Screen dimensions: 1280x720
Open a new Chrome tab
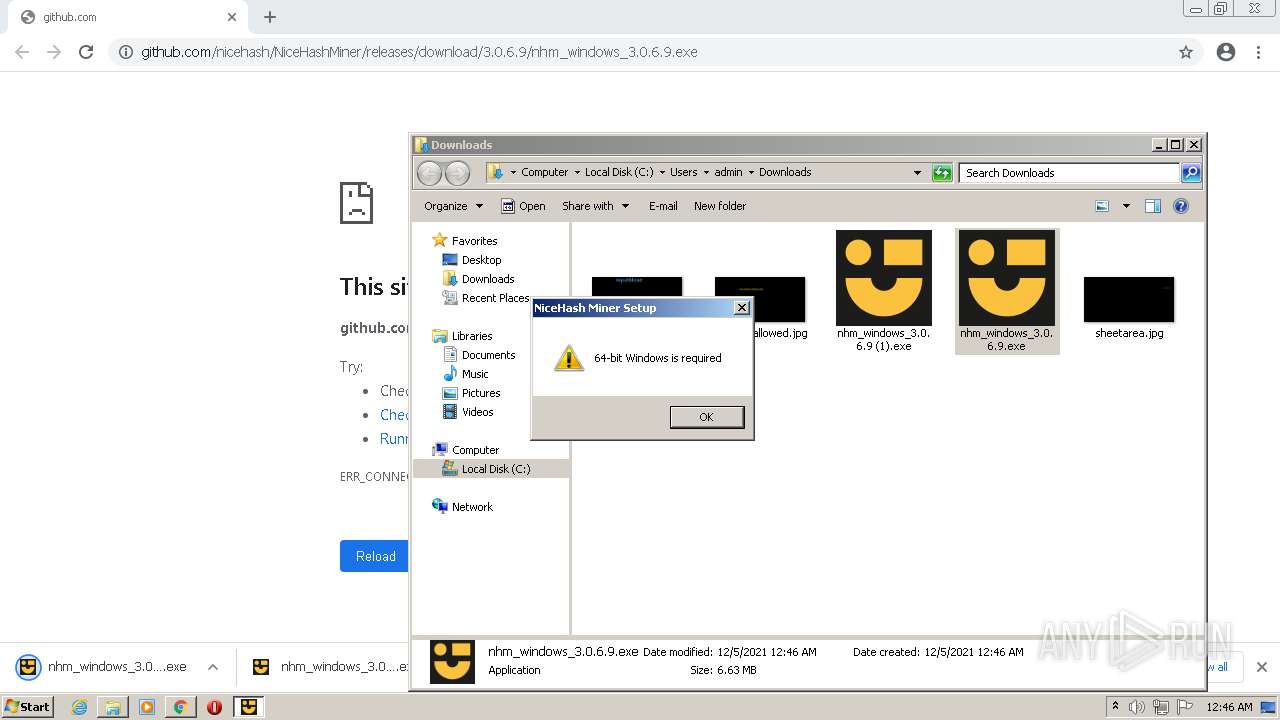pyautogui.click(x=270, y=17)
